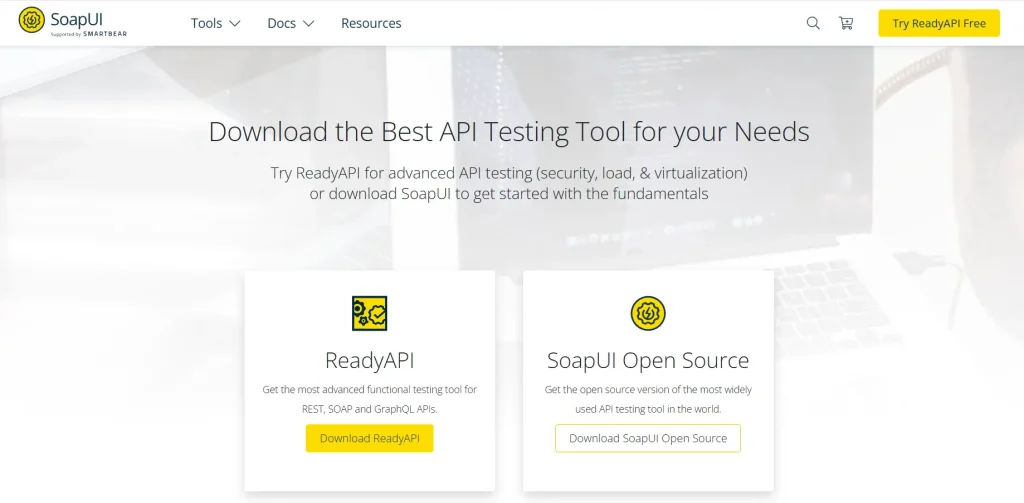Click 'used API testing tool in the world.' text
Screen dimensions: 1024x503
648,410
